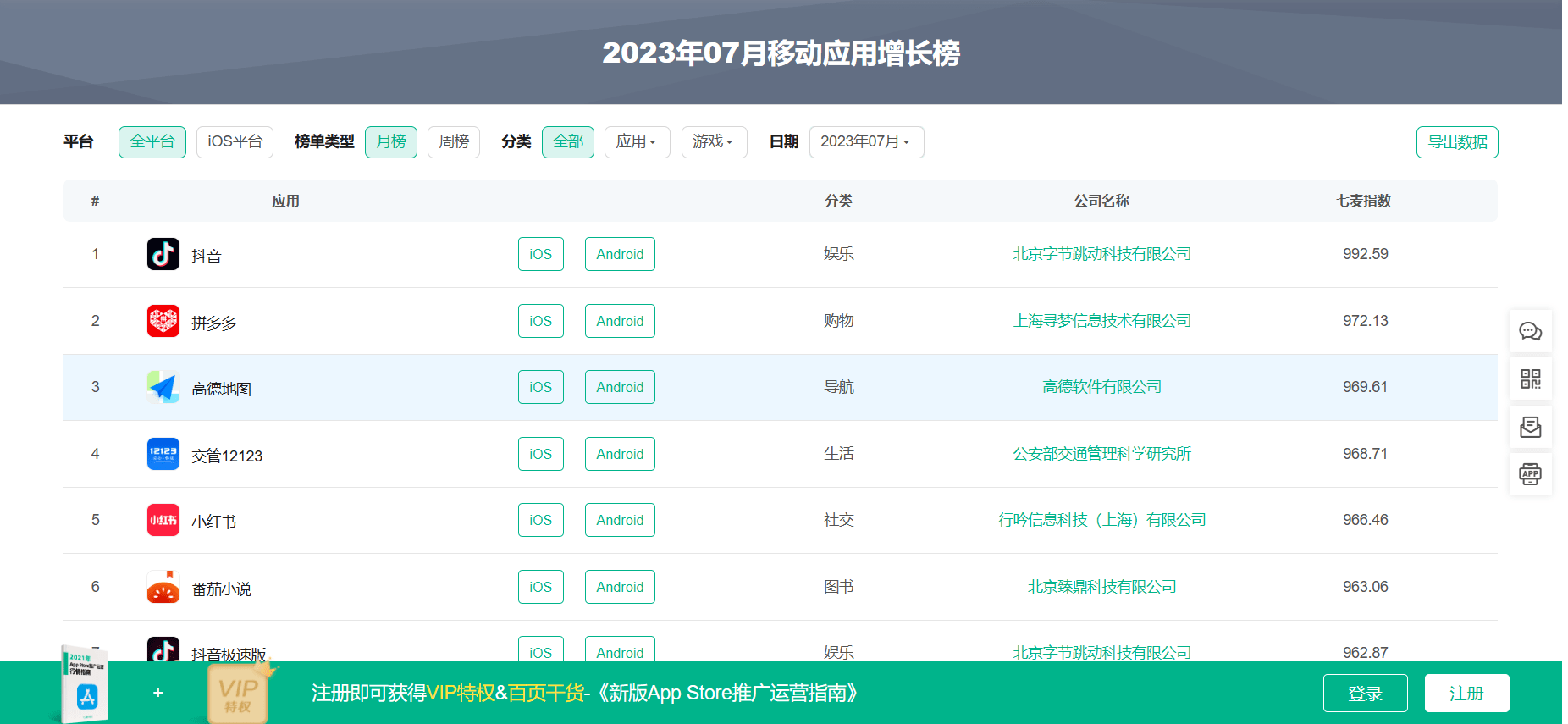
Task: Click the 小红书 app name
Action: 214,522
